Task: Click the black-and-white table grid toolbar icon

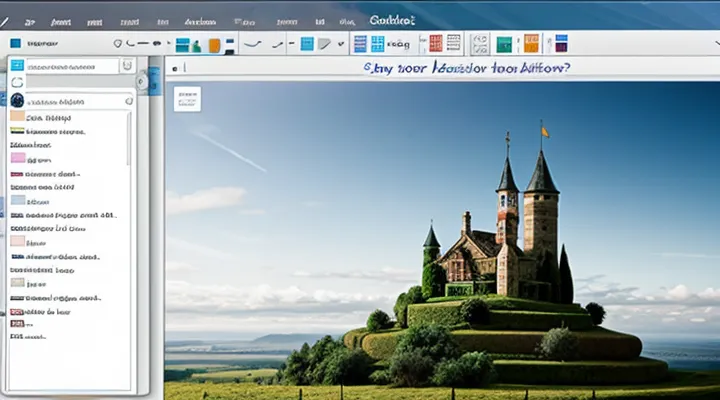Action: pyautogui.click(x=453, y=44)
